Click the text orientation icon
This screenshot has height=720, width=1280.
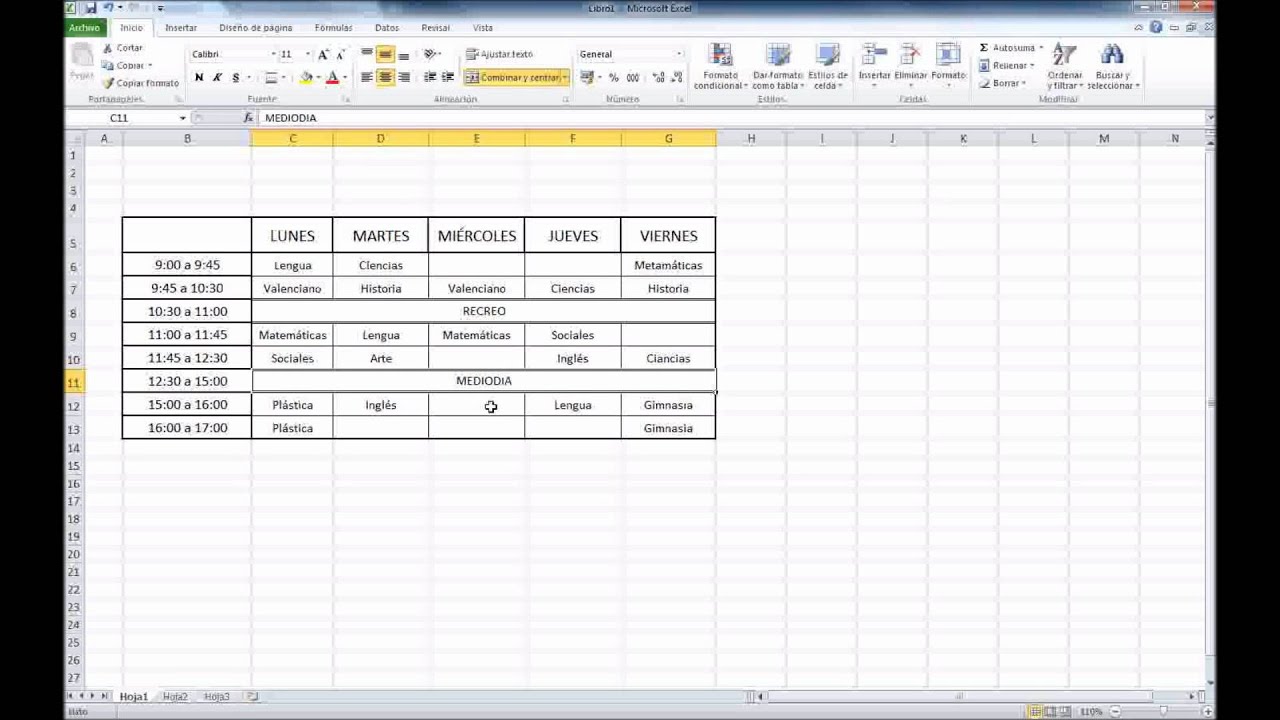point(430,54)
